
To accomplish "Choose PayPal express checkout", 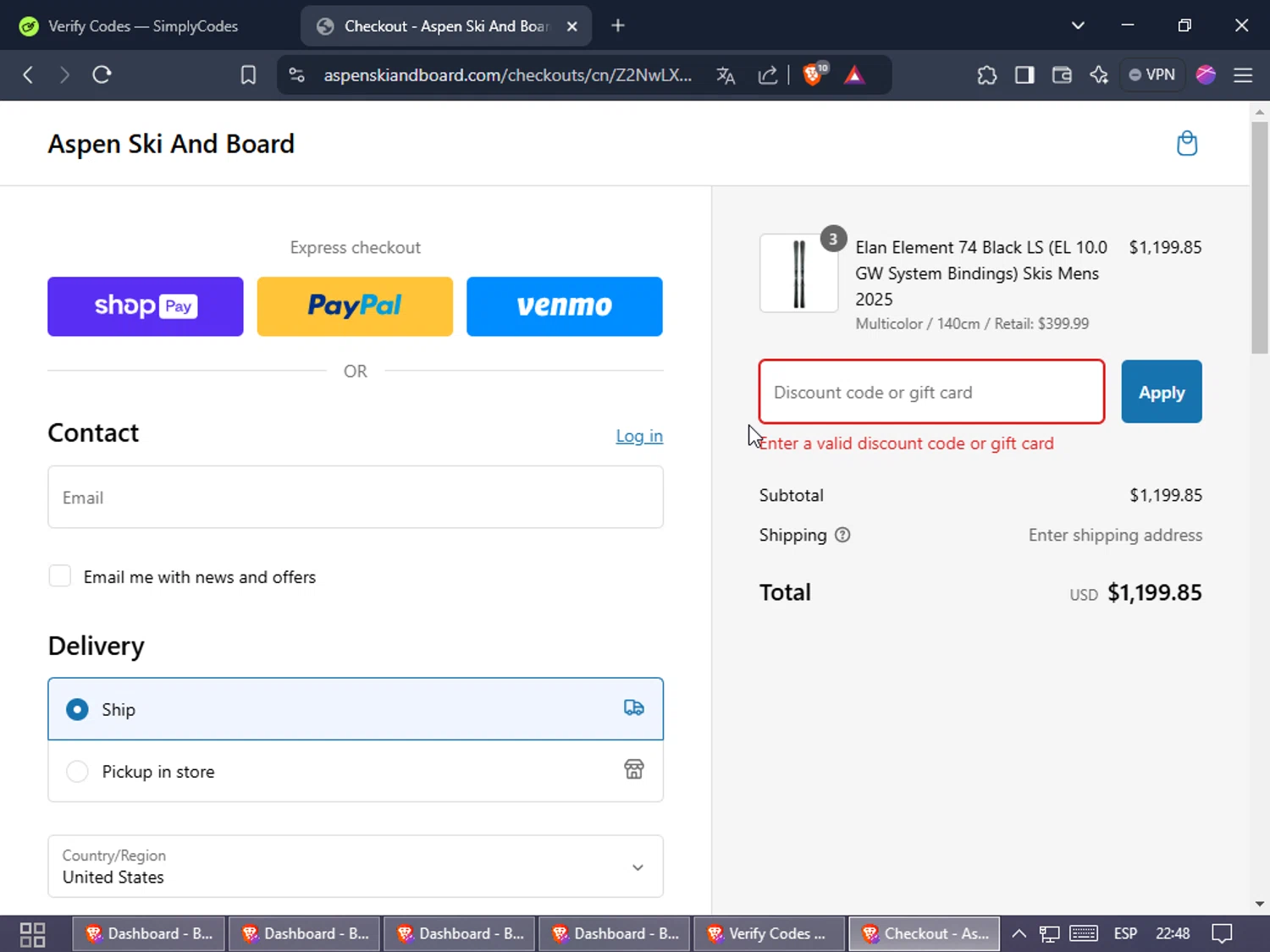I will [355, 306].
